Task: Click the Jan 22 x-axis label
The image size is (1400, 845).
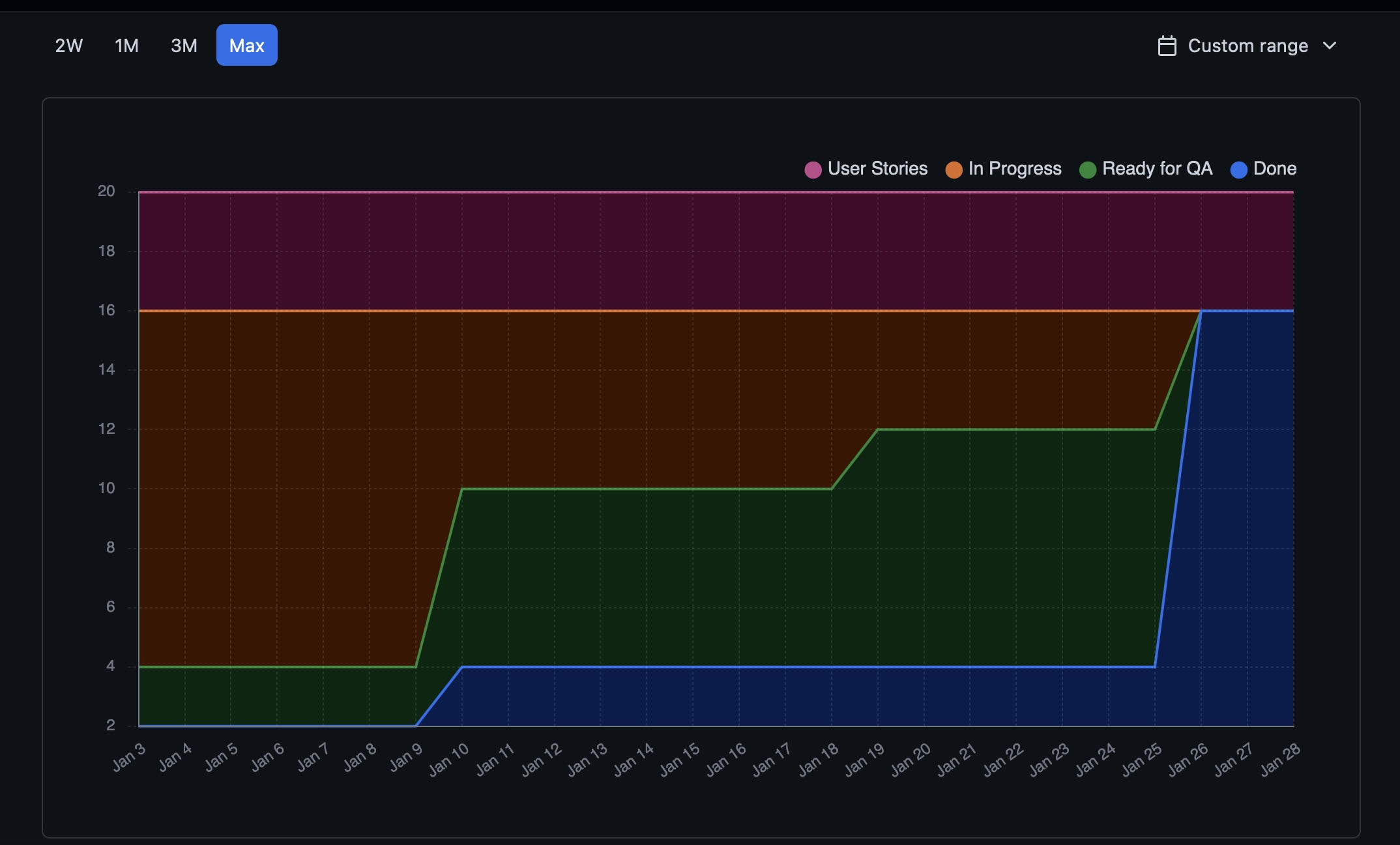Action: pyautogui.click(x=1003, y=760)
